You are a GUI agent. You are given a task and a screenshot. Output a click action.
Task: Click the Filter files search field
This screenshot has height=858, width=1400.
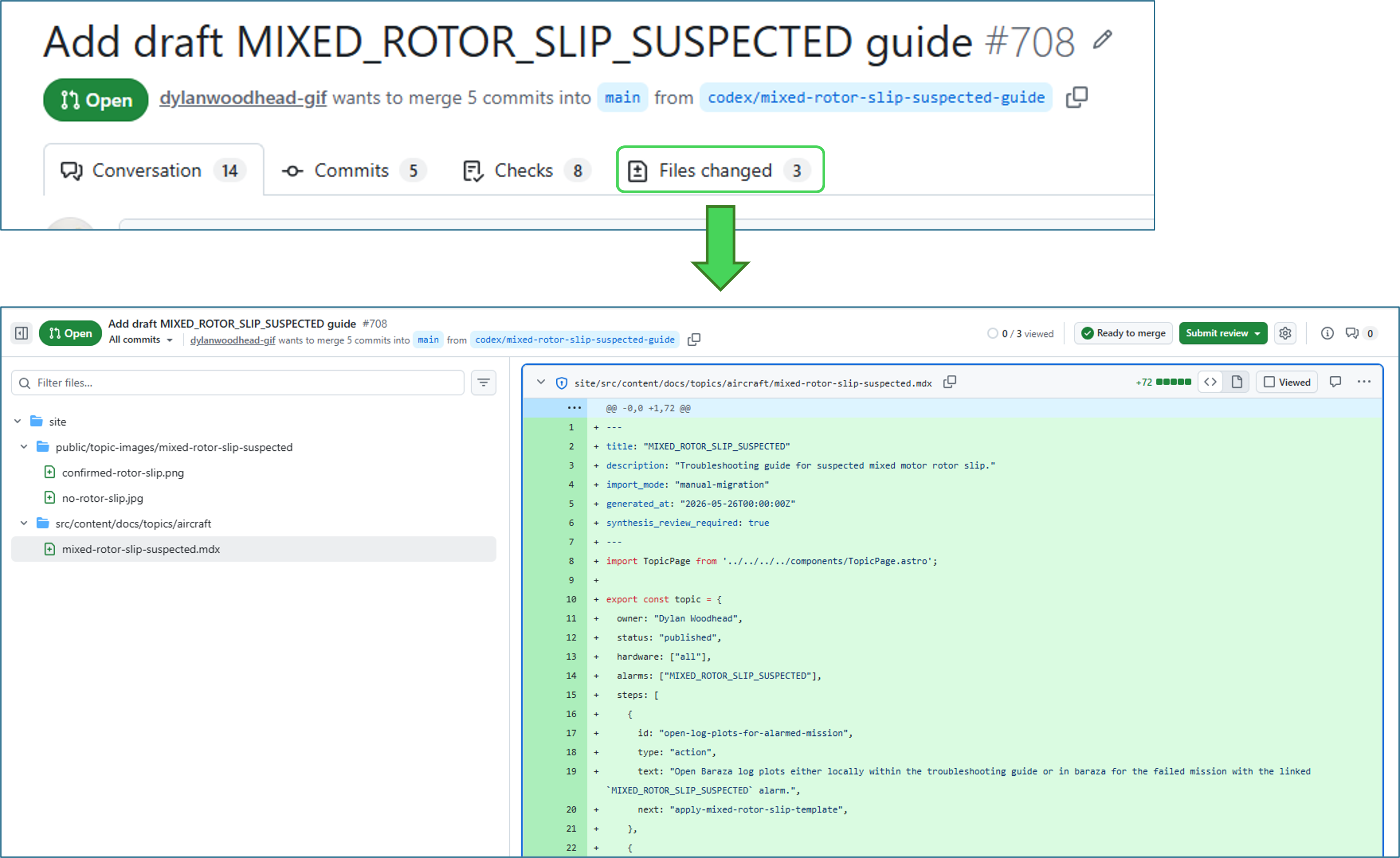click(238, 383)
